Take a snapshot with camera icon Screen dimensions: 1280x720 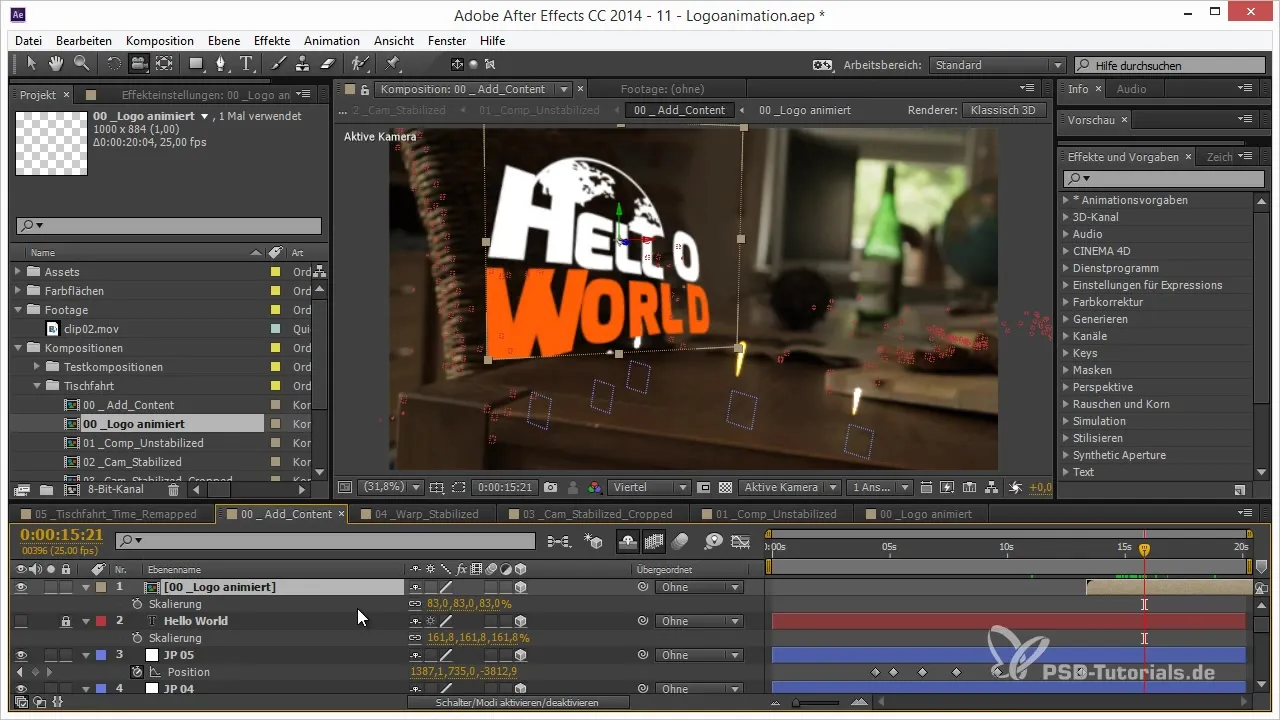pyautogui.click(x=550, y=488)
